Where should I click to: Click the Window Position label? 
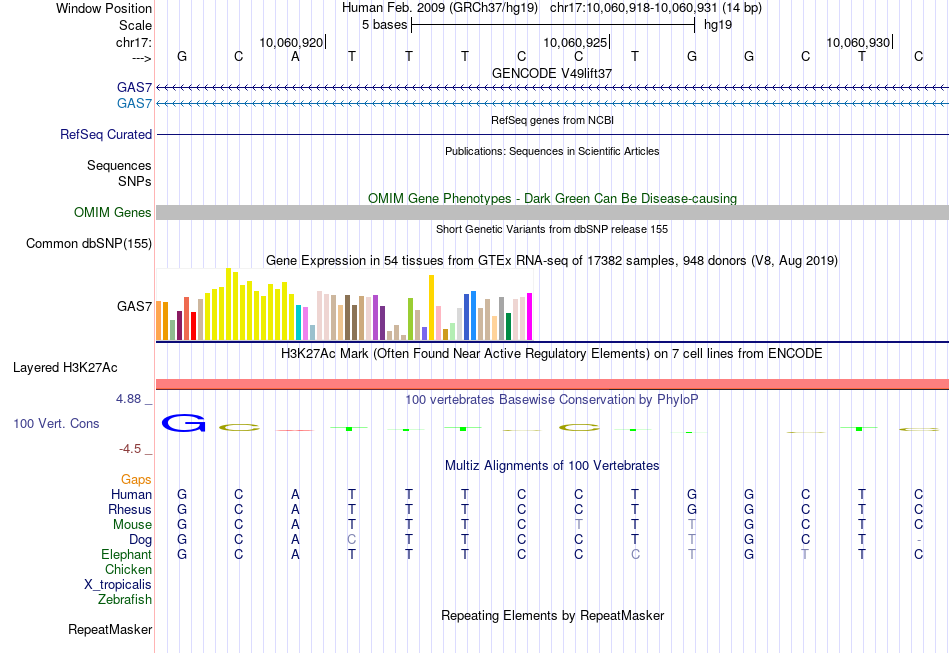tap(104, 8)
